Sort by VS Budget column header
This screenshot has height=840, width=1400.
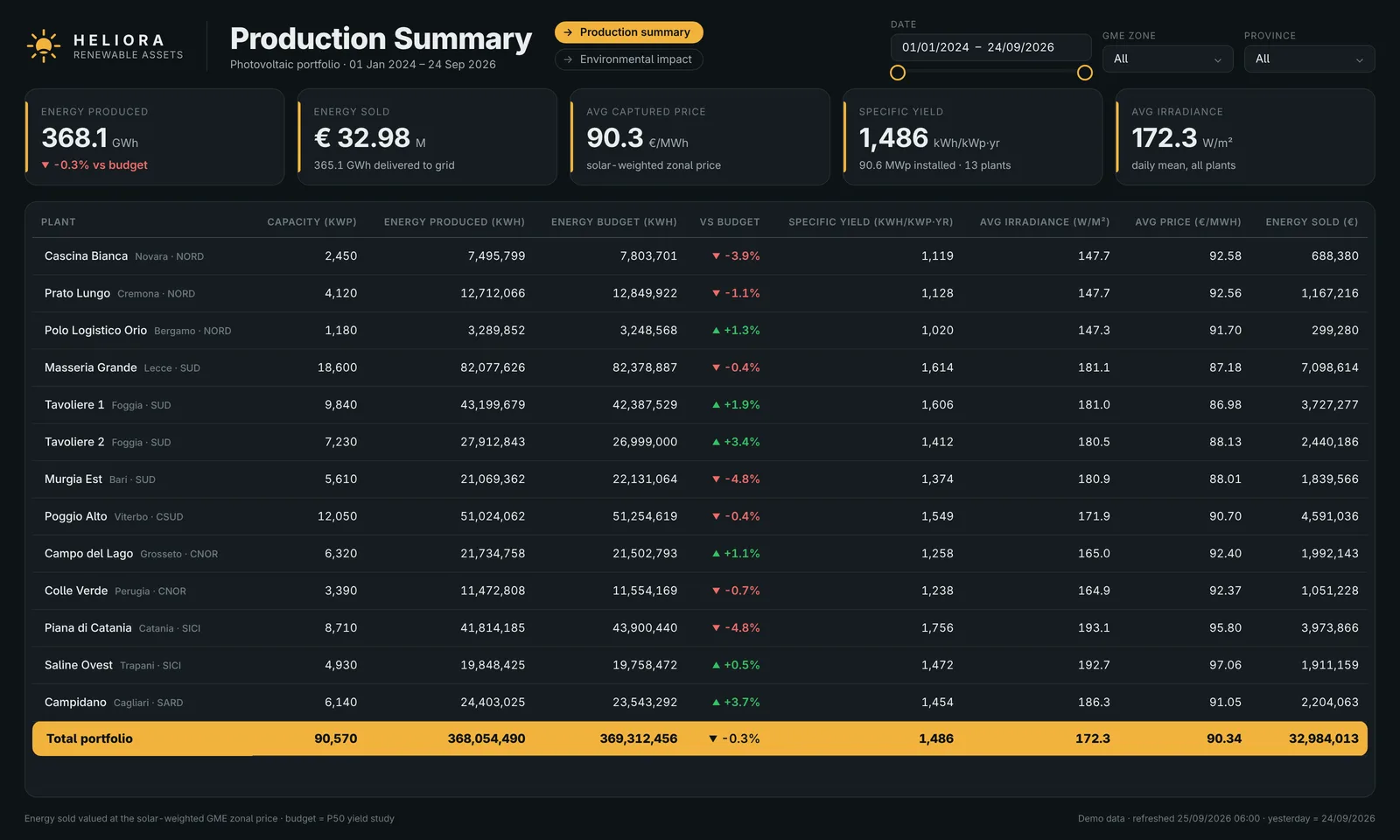point(730,222)
